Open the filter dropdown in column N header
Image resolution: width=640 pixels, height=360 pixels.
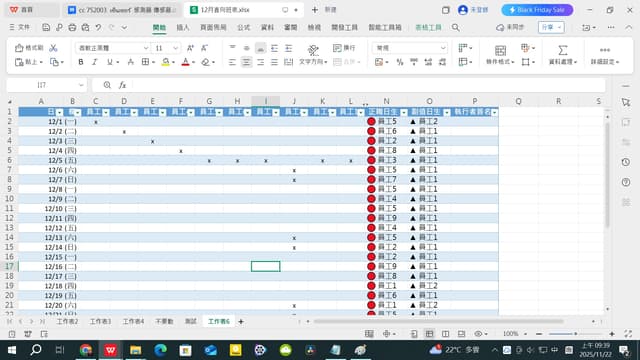point(404,112)
